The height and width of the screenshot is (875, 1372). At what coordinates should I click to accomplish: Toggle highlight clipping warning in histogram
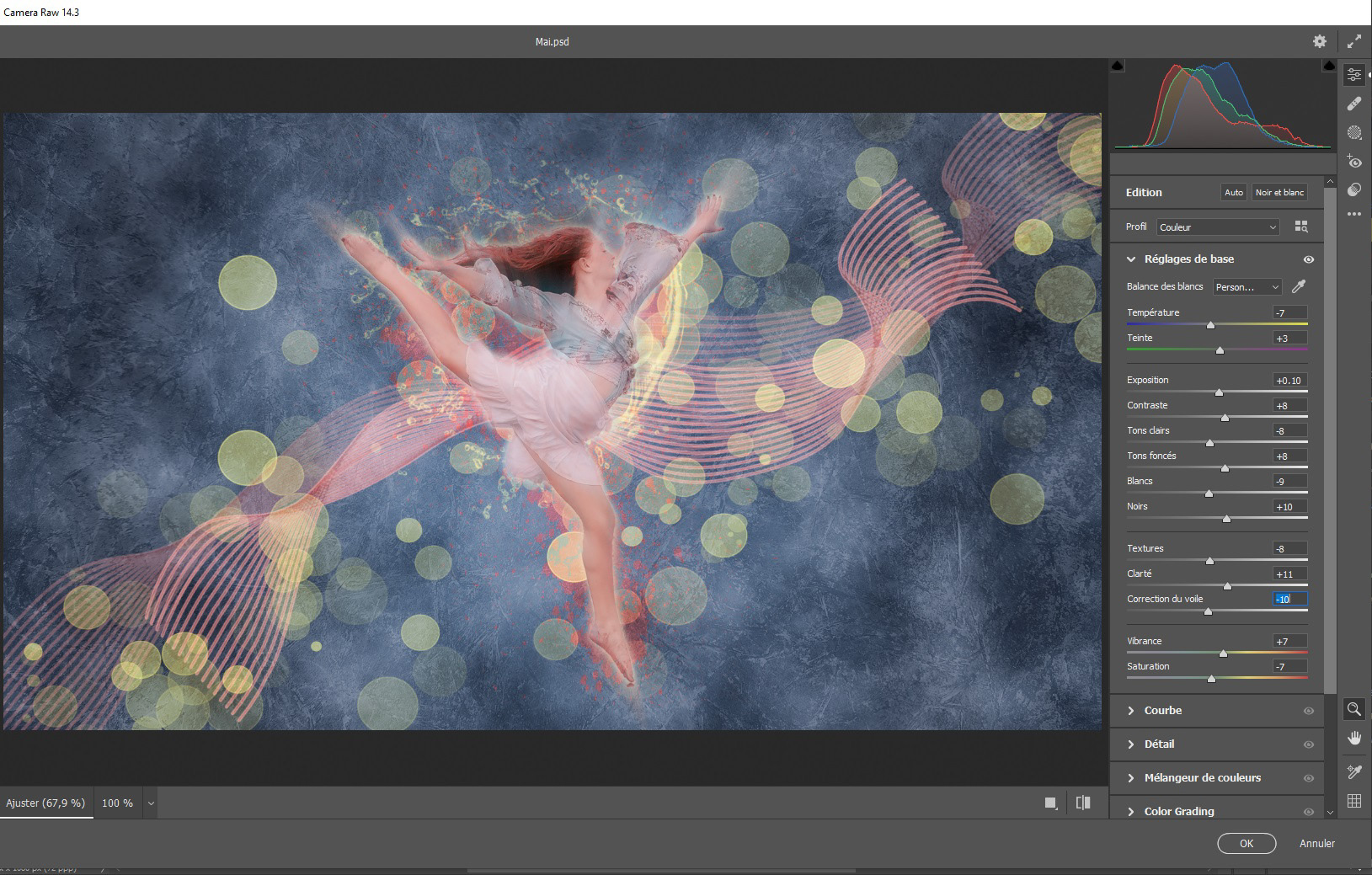tap(1329, 66)
